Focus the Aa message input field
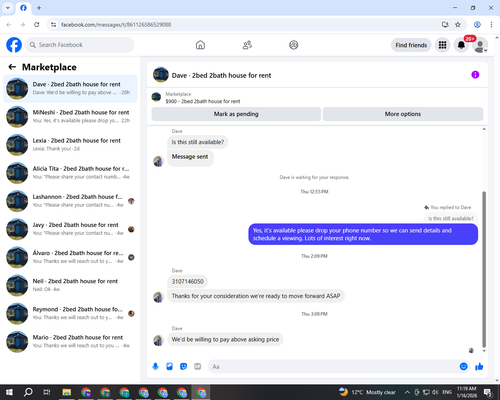This screenshot has width=500, height=400. coord(333,367)
